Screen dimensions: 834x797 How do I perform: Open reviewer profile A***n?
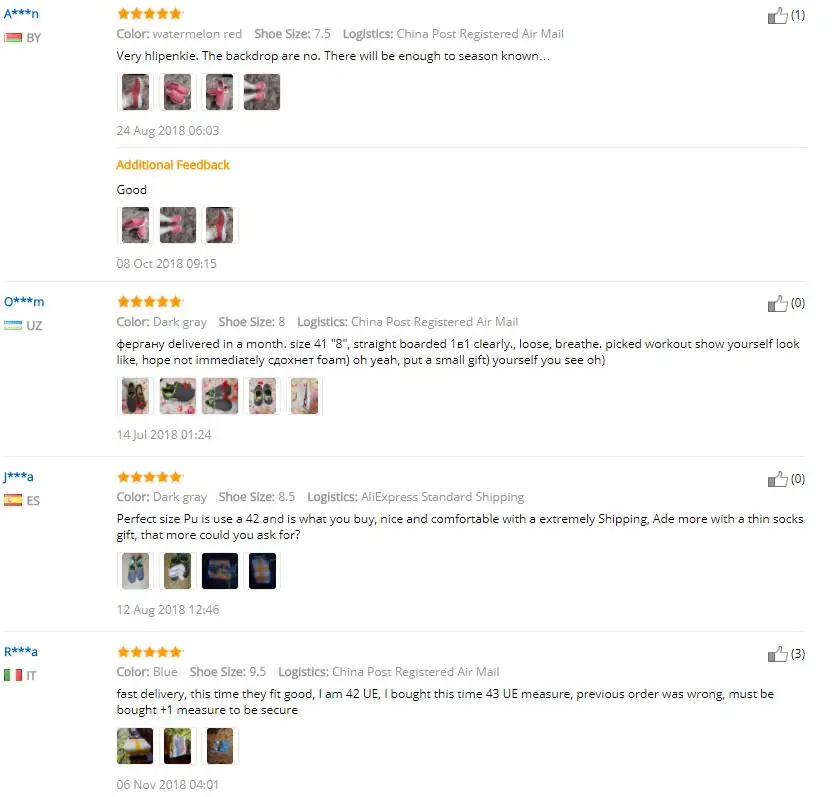coord(21,14)
